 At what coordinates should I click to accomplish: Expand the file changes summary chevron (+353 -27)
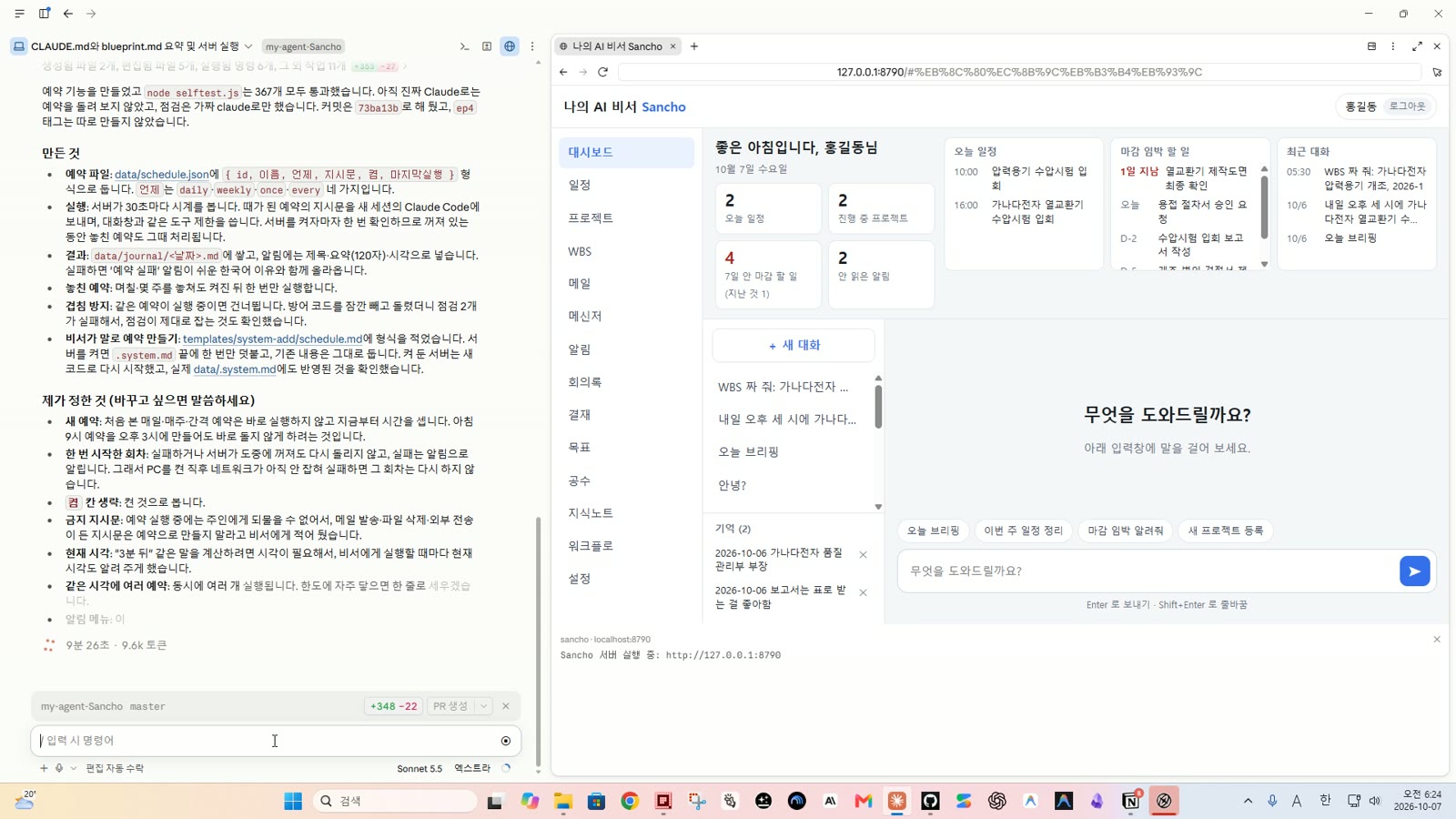click(405, 66)
